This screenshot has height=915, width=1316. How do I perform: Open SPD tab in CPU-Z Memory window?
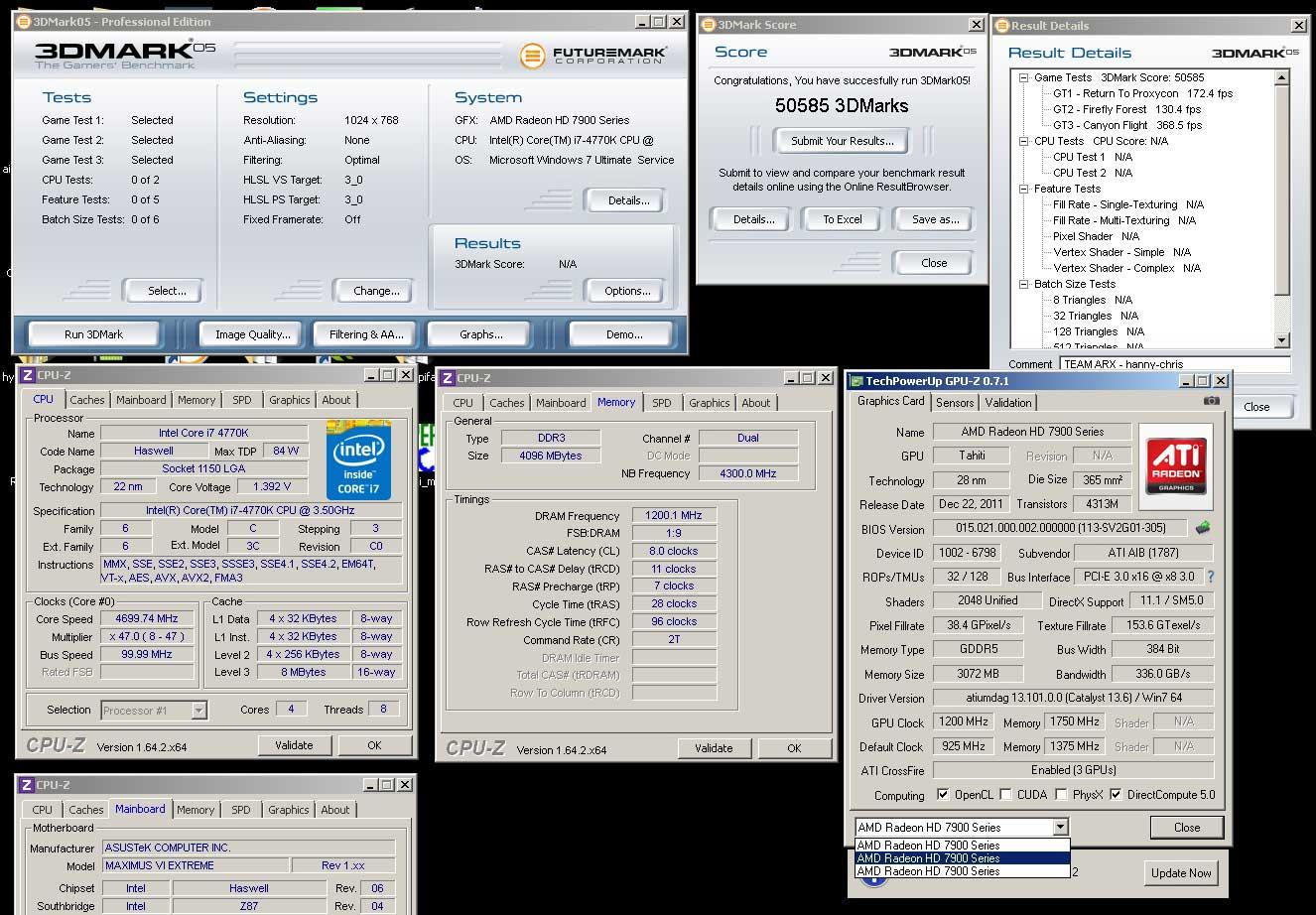662,403
